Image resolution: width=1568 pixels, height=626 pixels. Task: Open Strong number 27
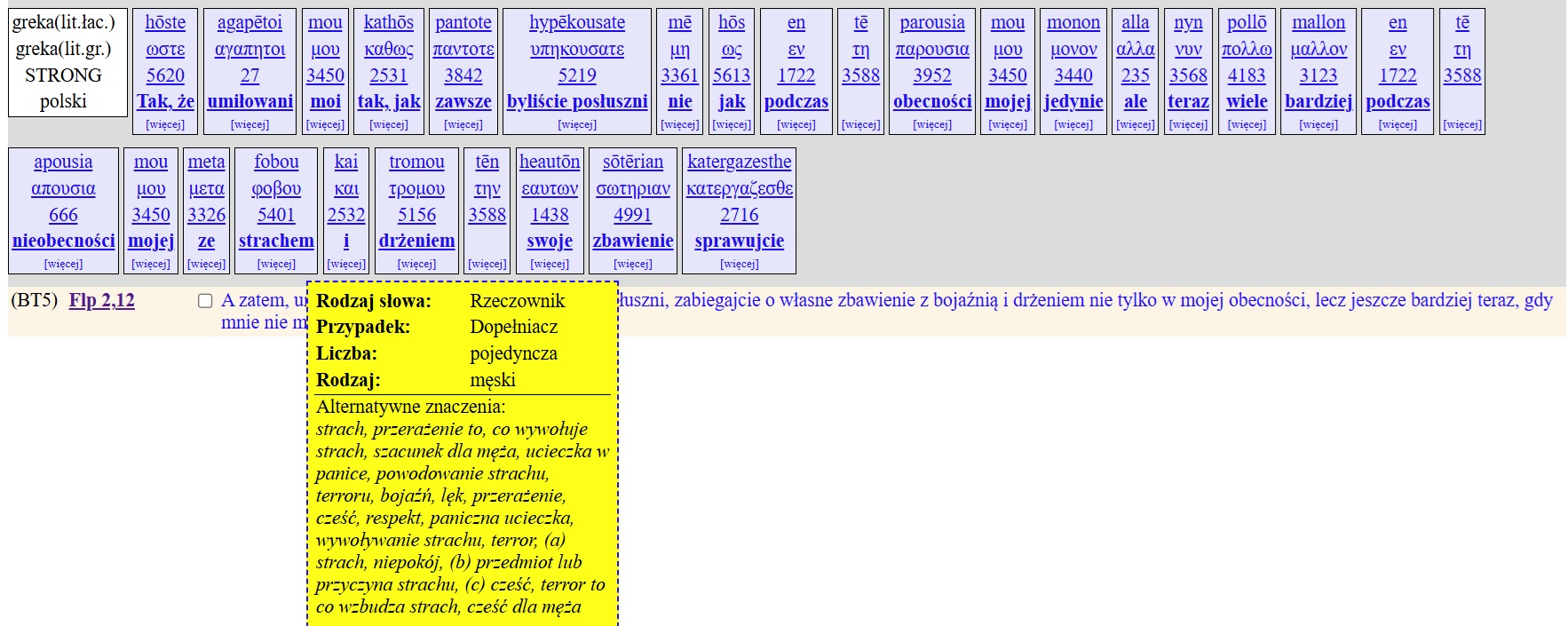click(x=250, y=75)
